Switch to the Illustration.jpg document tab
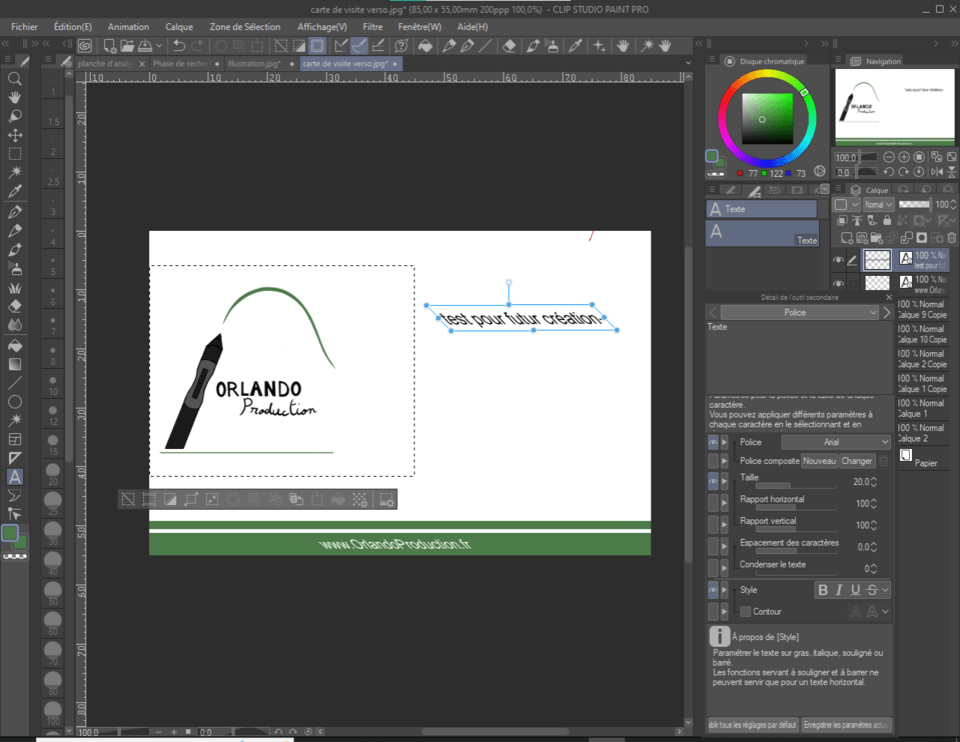Screen dimensions: 960x742 pos(254,64)
